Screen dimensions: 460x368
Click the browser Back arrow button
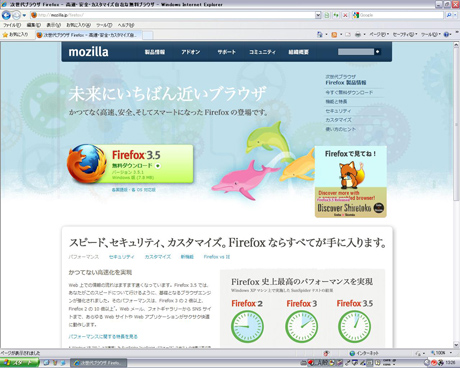tap(6, 15)
